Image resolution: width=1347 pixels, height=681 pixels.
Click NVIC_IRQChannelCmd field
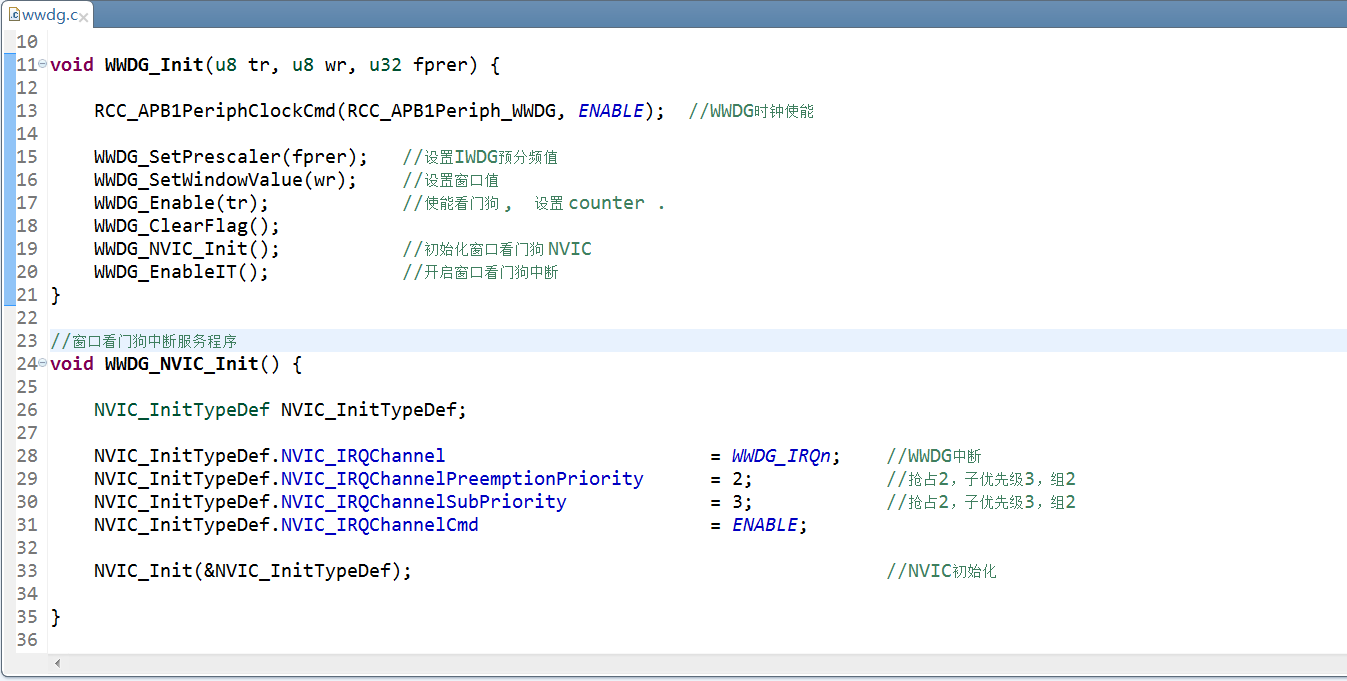tap(380, 525)
